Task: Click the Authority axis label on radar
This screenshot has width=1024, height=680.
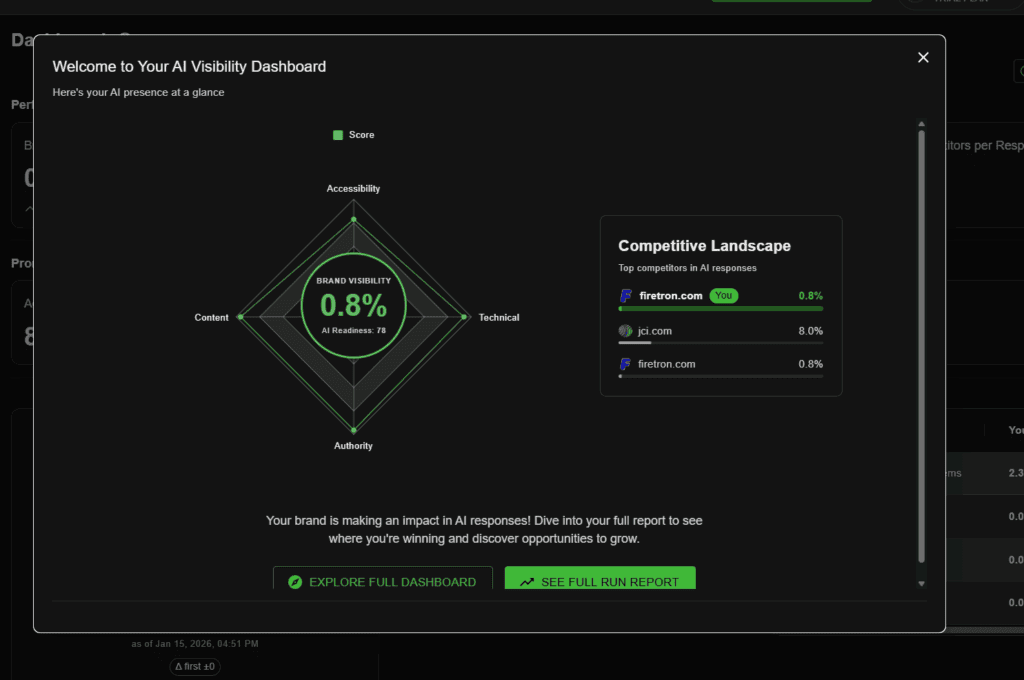Action: (x=353, y=446)
